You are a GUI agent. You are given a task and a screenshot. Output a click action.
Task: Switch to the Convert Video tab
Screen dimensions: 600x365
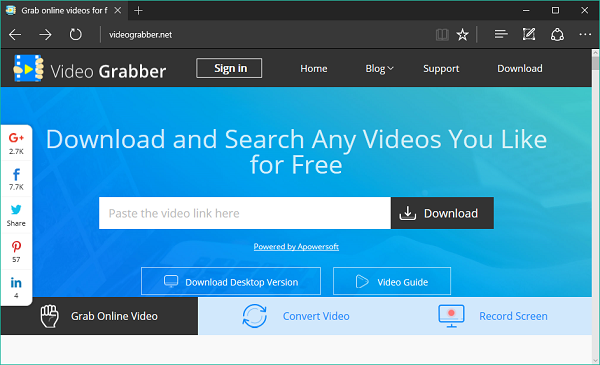[x=296, y=316]
